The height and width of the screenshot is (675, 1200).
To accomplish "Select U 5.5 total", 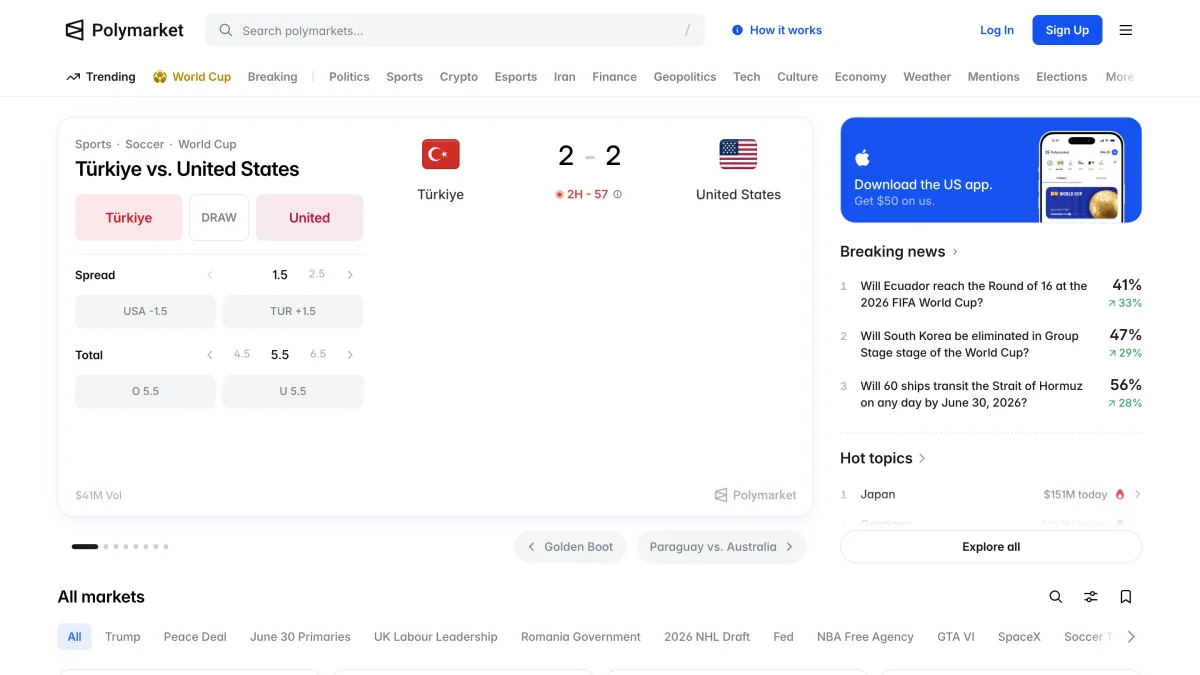I will (293, 391).
